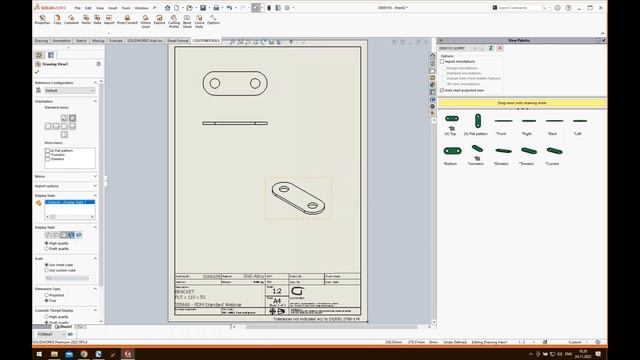The height and width of the screenshot is (360, 640).
Task: Click the Cutting Profile tool
Action: click(x=174, y=21)
